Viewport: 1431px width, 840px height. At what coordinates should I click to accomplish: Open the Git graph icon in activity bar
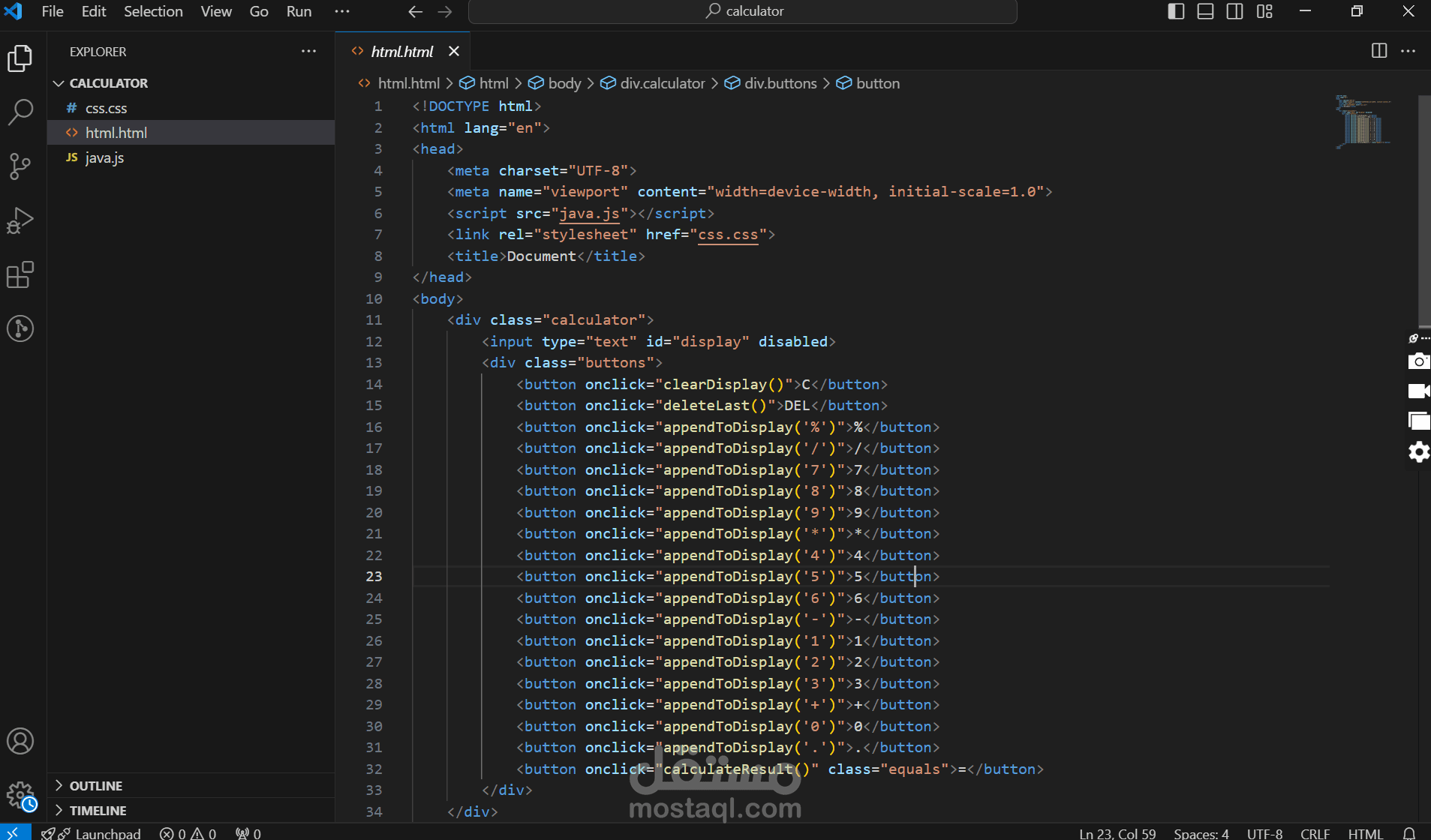coord(20,328)
